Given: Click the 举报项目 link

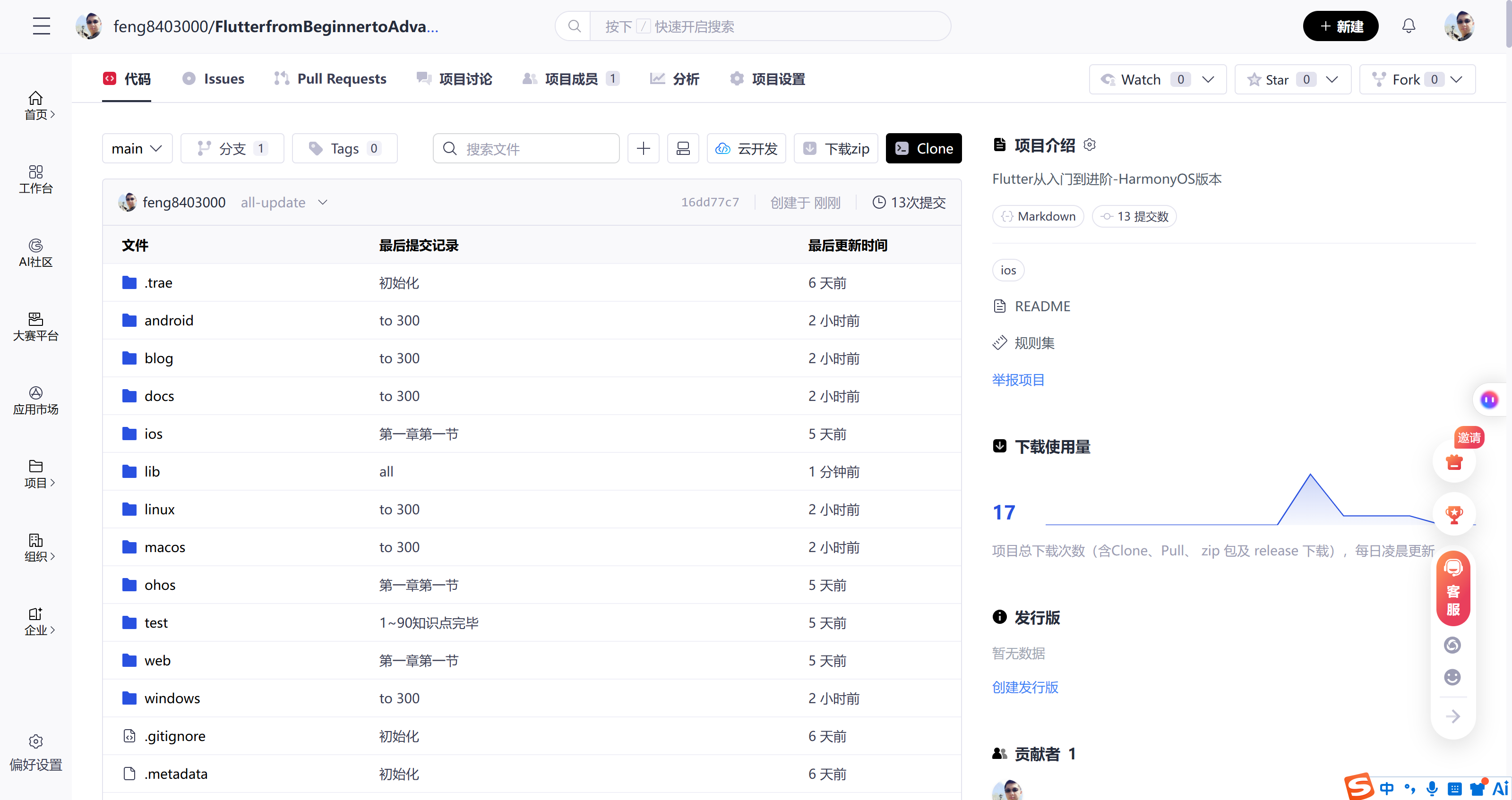Looking at the screenshot, I should pos(1018,380).
